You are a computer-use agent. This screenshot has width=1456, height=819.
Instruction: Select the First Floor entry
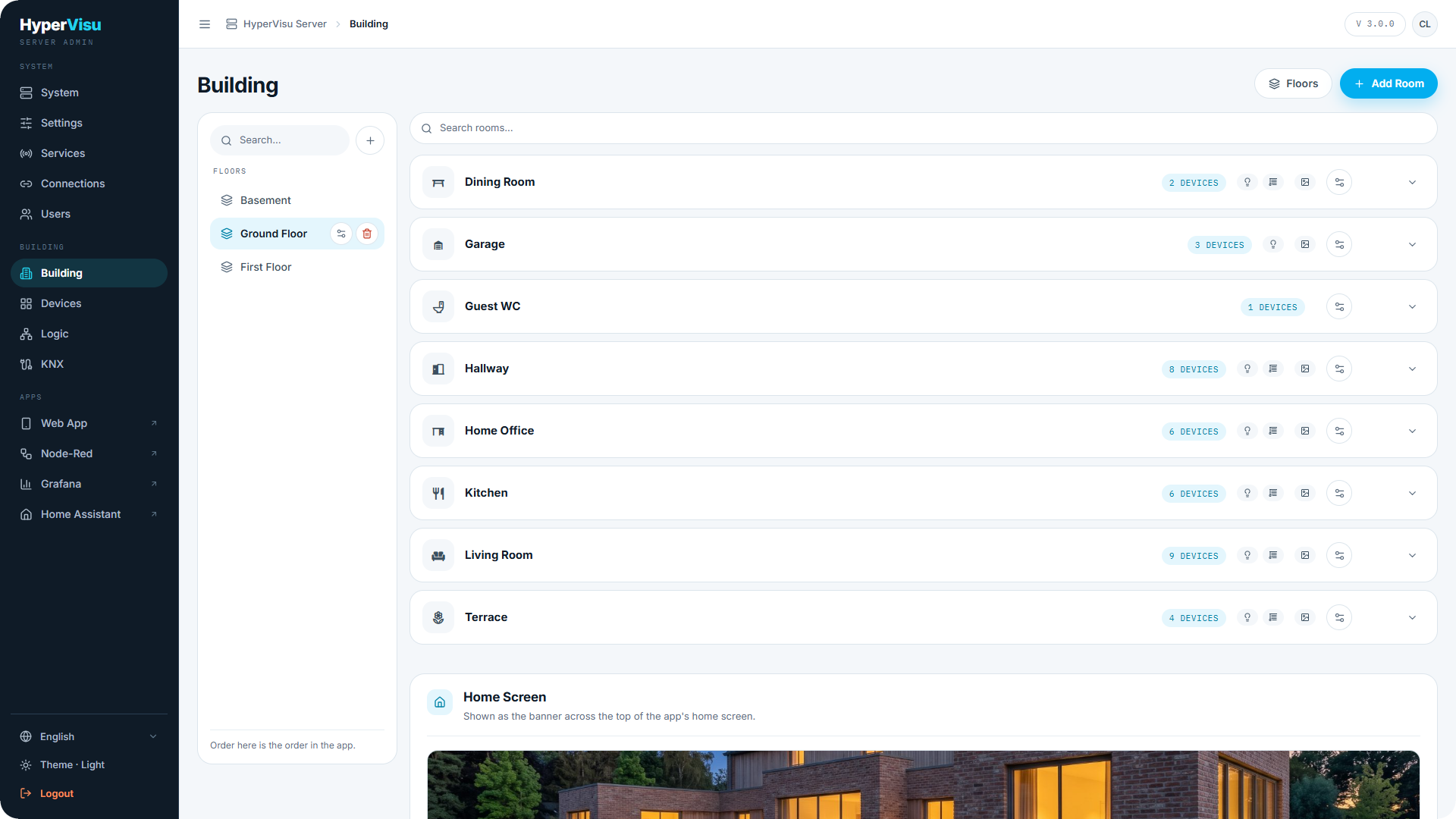tap(297, 267)
